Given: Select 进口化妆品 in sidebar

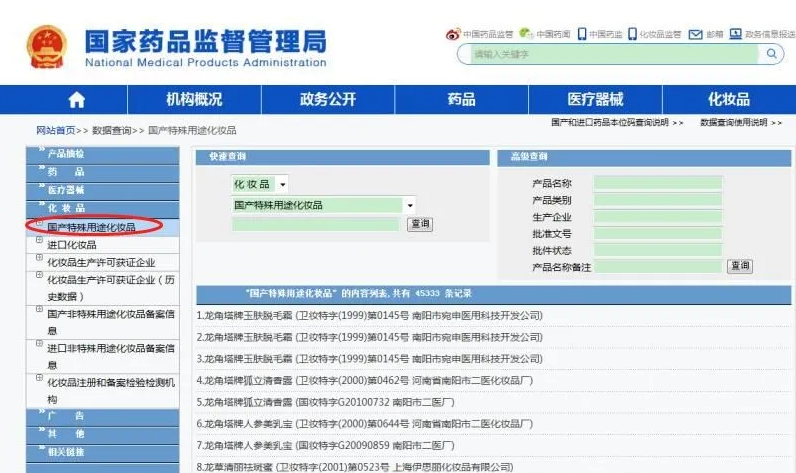Looking at the screenshot, I should pyautogui.click(x=72, y=245).
